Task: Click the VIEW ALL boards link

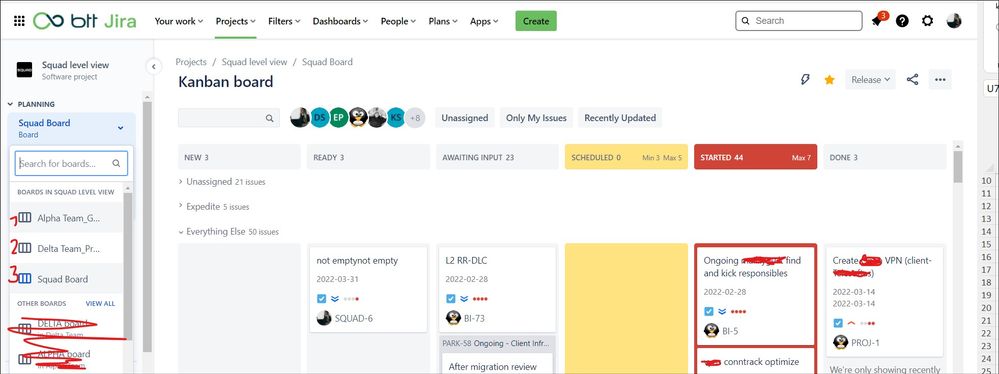Action: [x=100, y=304]
